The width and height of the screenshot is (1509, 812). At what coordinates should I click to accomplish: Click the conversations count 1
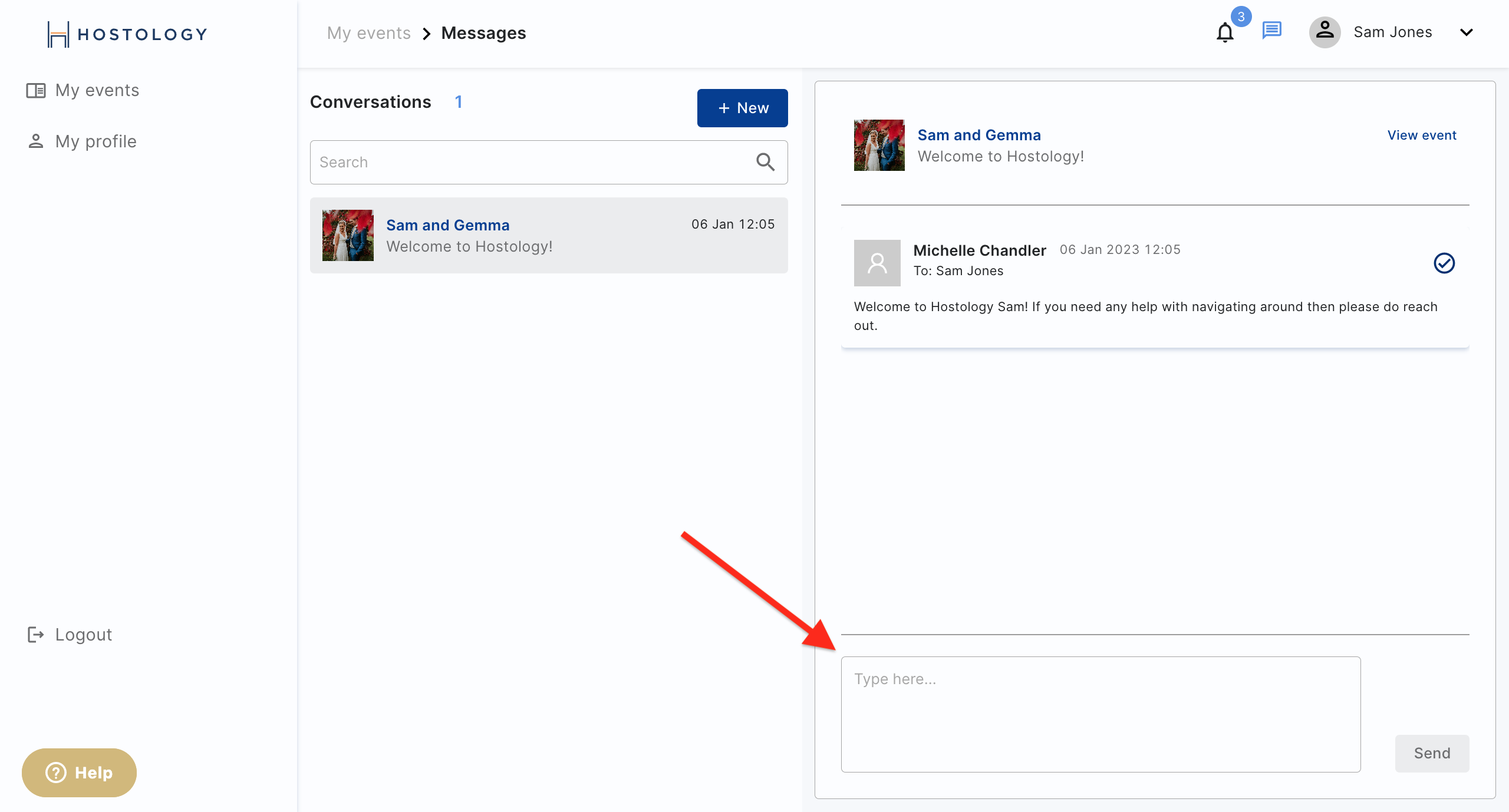click(x=459, y=102)
